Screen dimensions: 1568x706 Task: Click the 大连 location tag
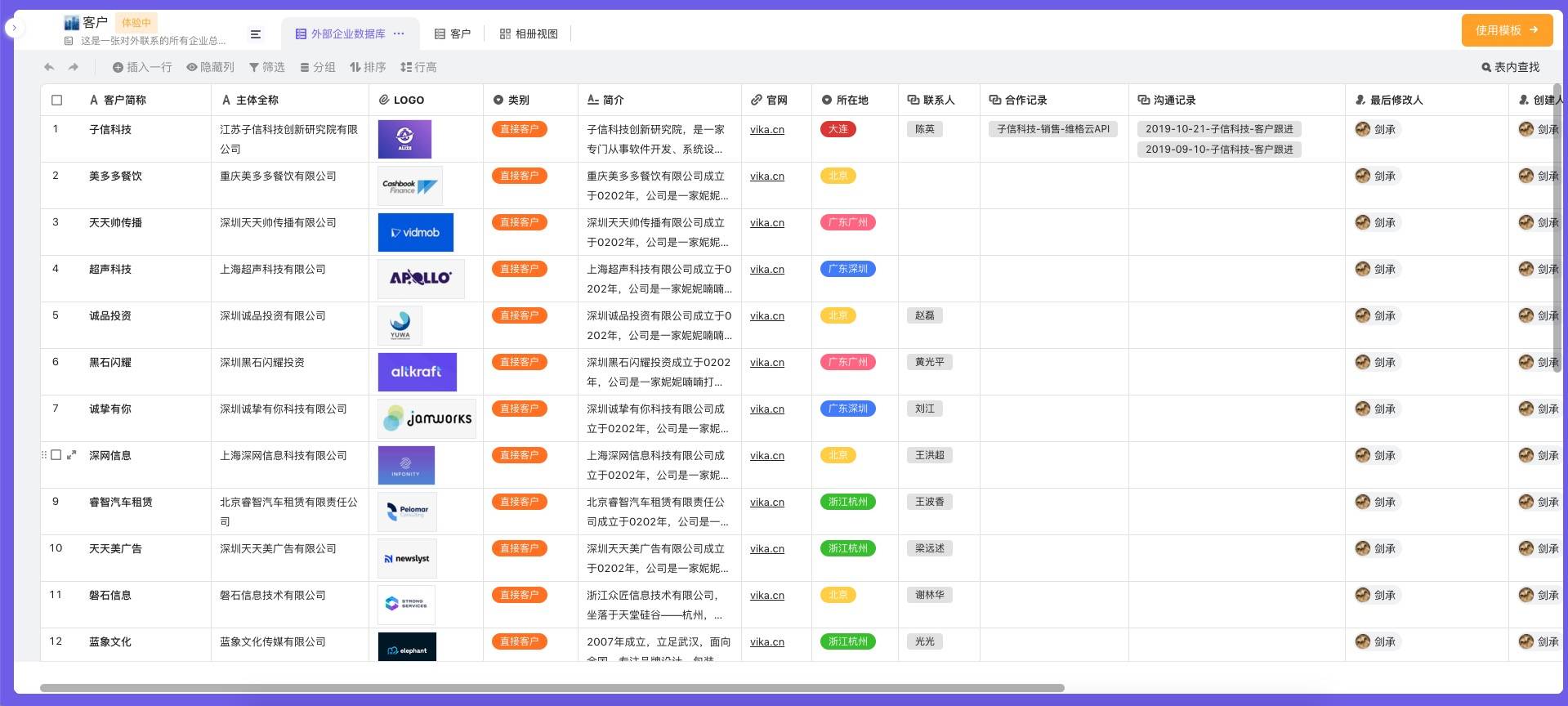pyautogui.click(x=838, y=129)
